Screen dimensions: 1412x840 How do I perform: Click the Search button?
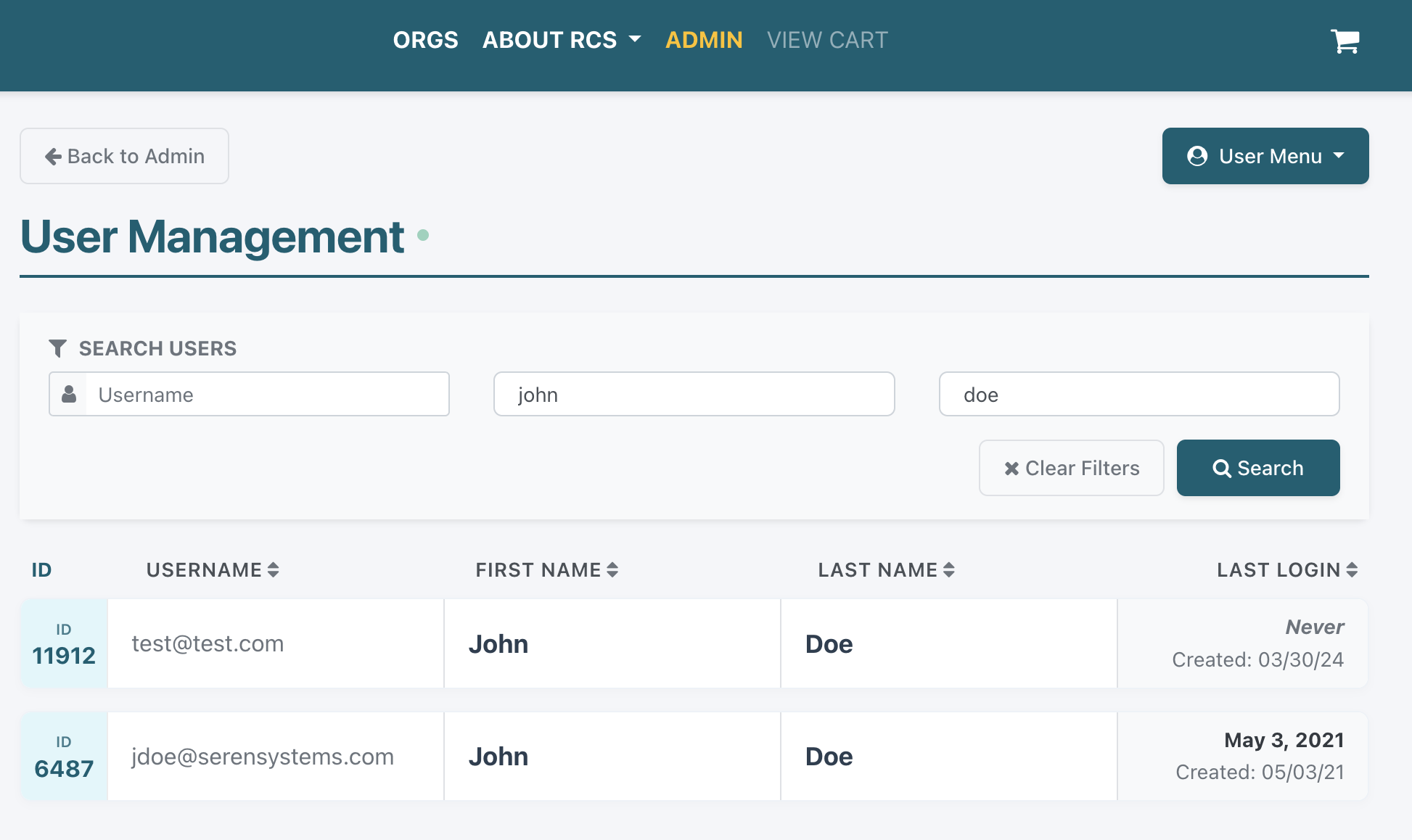click(1258, 468)
